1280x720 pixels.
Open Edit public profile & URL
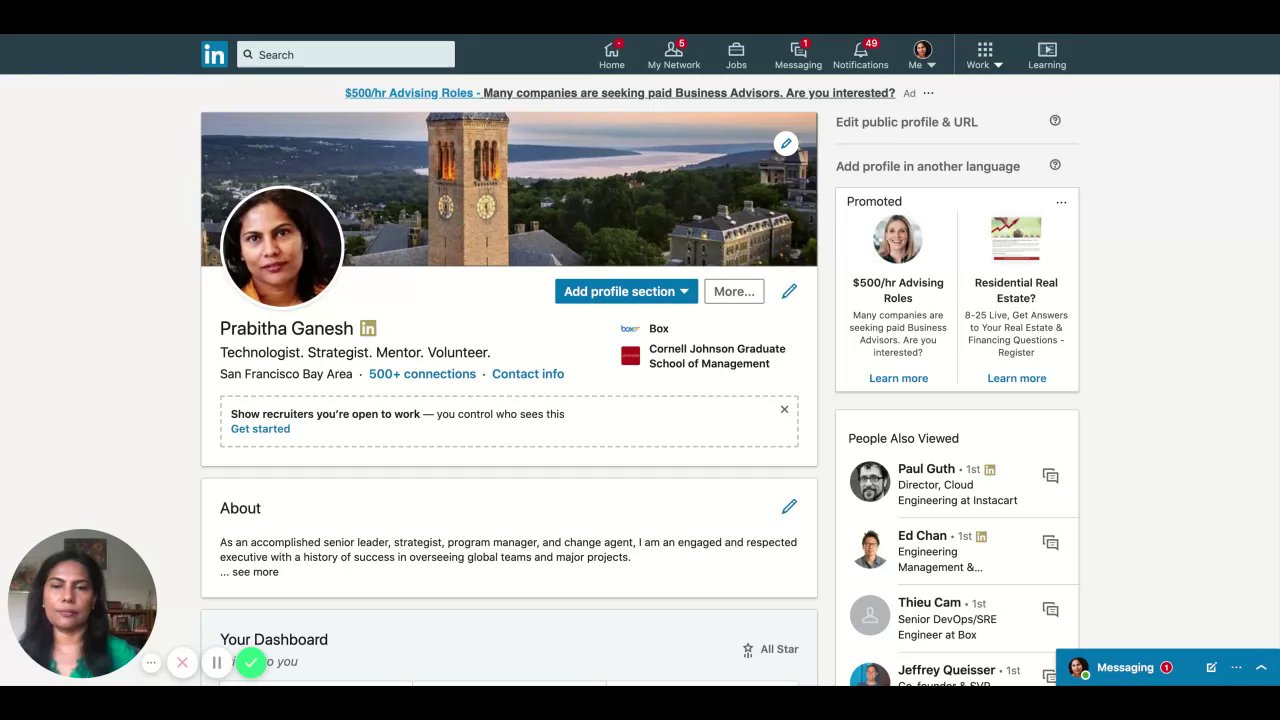pyautogui.click(x=907, y=122)
